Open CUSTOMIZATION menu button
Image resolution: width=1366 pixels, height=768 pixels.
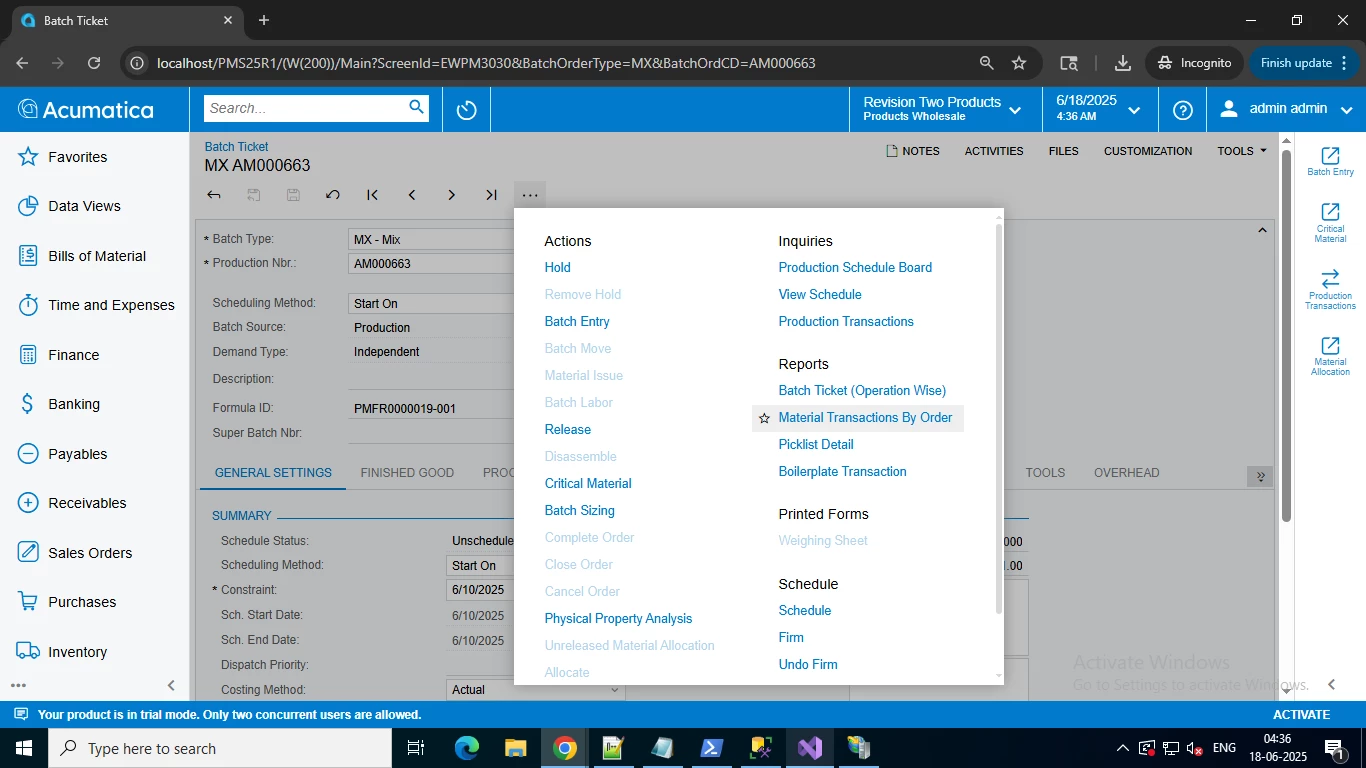[1148, 151]
